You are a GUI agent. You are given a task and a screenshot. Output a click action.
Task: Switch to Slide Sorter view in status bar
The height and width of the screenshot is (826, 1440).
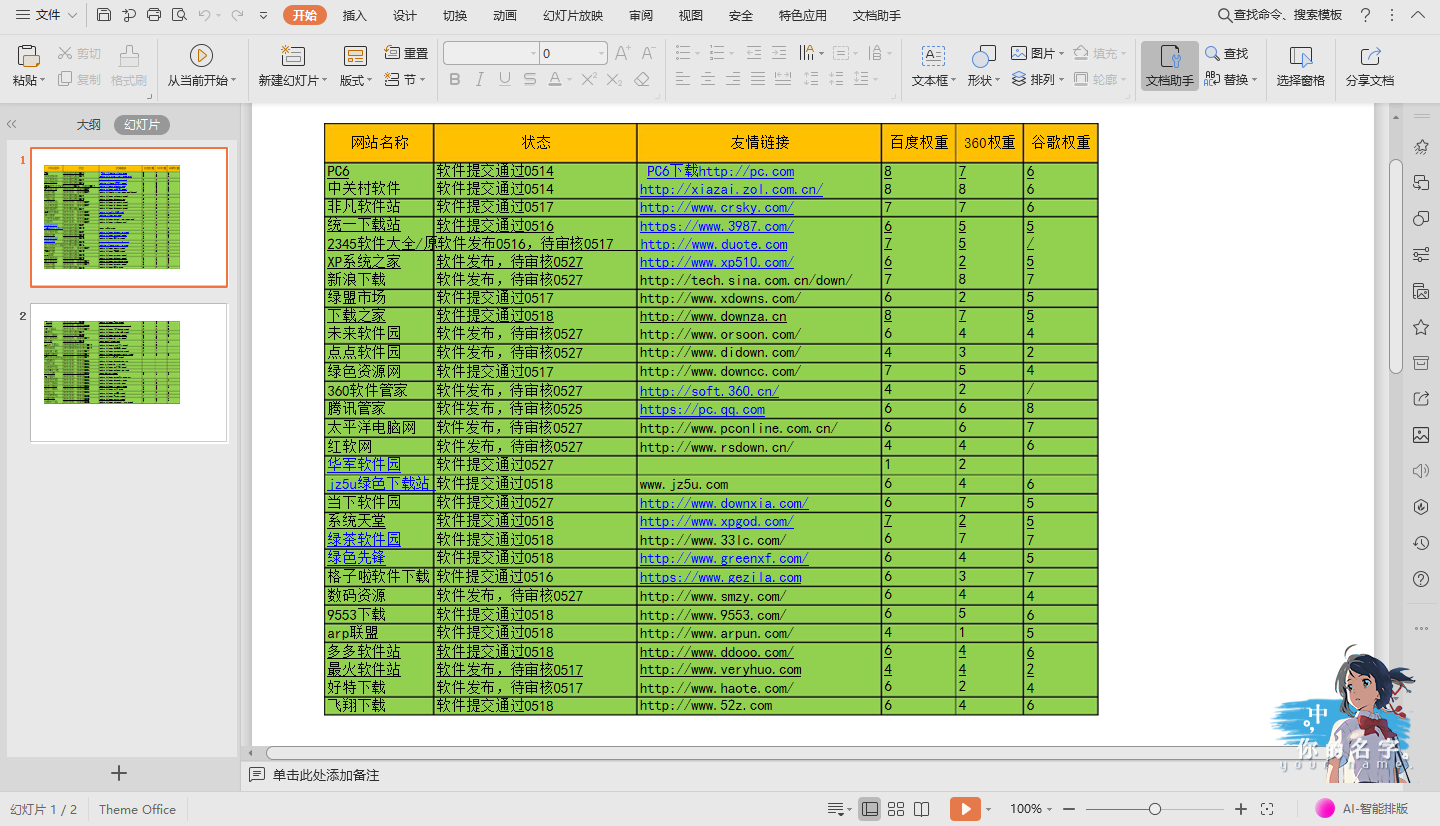896,809
